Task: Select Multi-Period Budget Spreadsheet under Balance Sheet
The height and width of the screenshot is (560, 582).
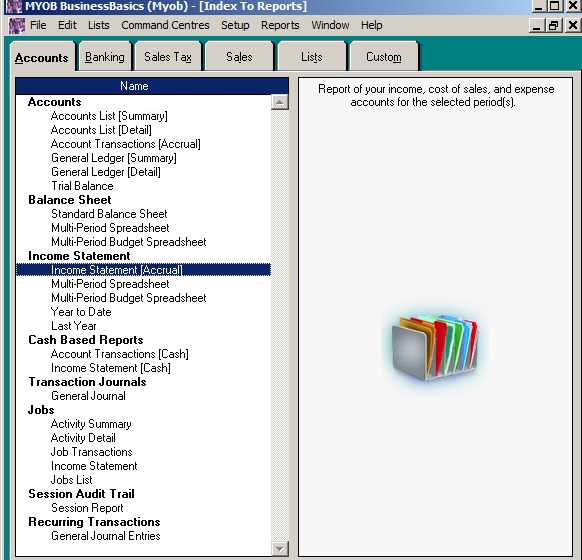Action: click(x=128, y=242)
